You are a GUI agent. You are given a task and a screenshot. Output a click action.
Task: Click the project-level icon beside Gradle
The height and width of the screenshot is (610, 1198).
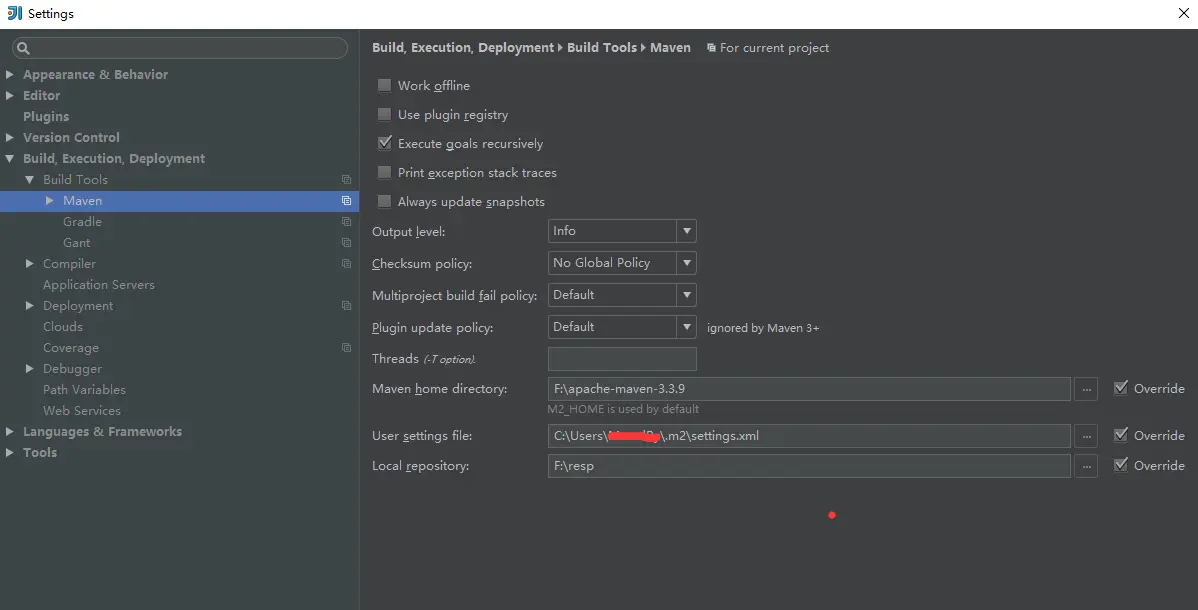tap(346, 222)
